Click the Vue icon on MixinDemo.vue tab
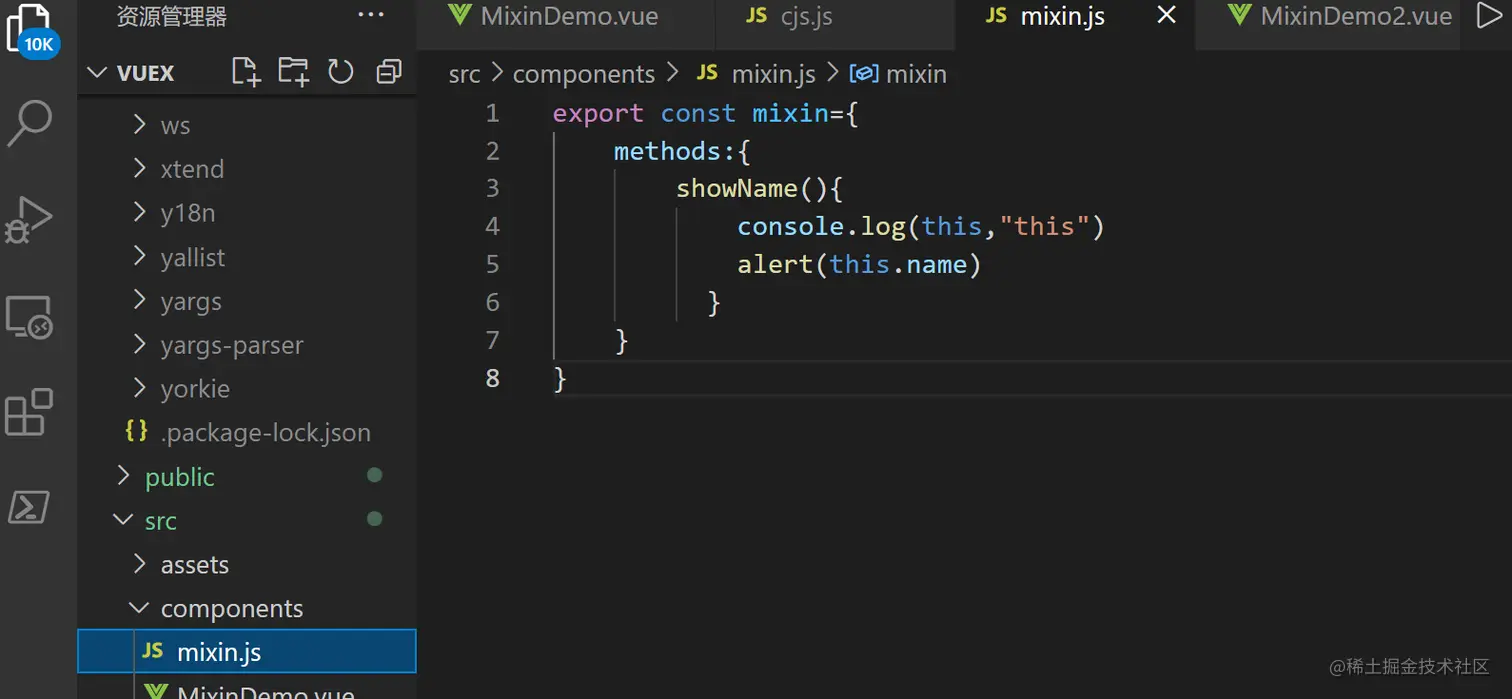This screenshot has width=1512, height=699. (x=460, y=15)
